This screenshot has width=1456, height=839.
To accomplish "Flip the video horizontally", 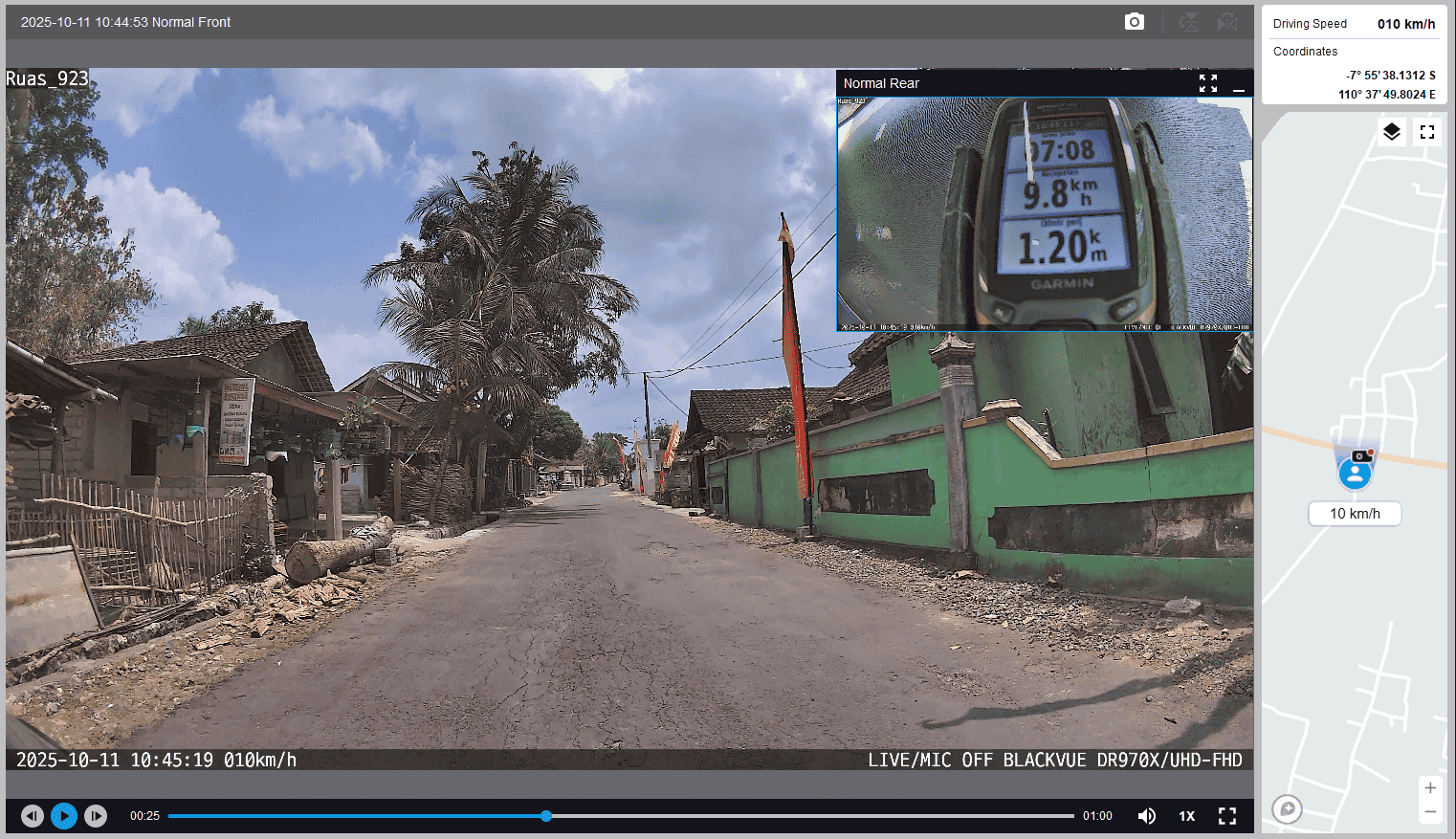I will [1227, 22].
